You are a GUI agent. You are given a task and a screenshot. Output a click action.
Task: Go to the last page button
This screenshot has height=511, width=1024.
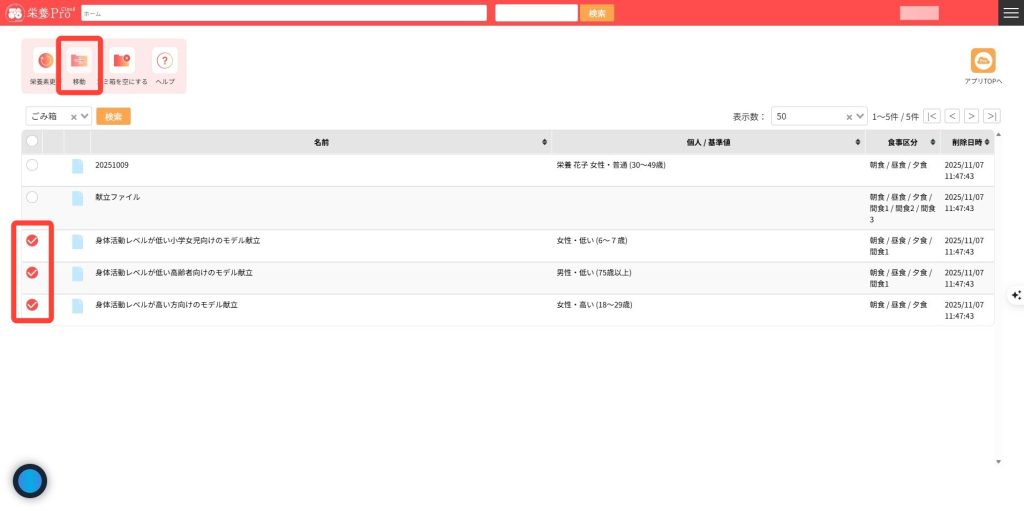click(990, 116)
